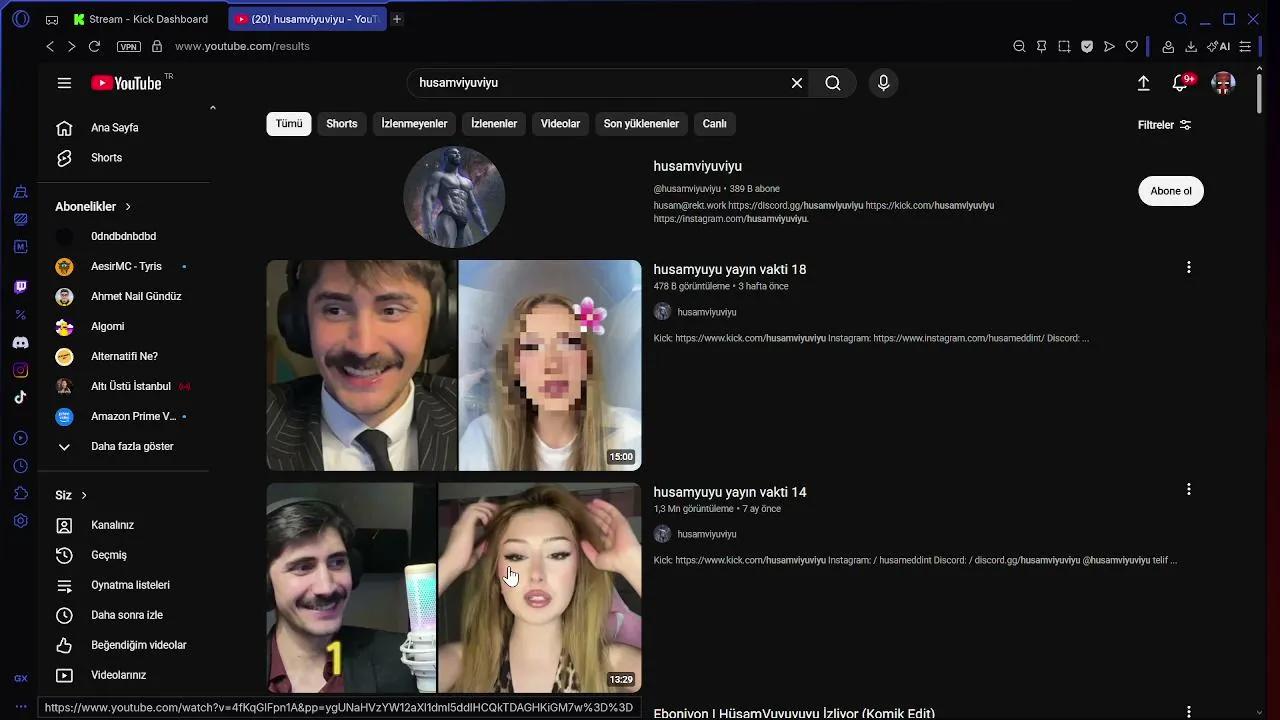Take a snapshot with the capture icon
Screen dimensions: 1280x720
click(1064, 46)
